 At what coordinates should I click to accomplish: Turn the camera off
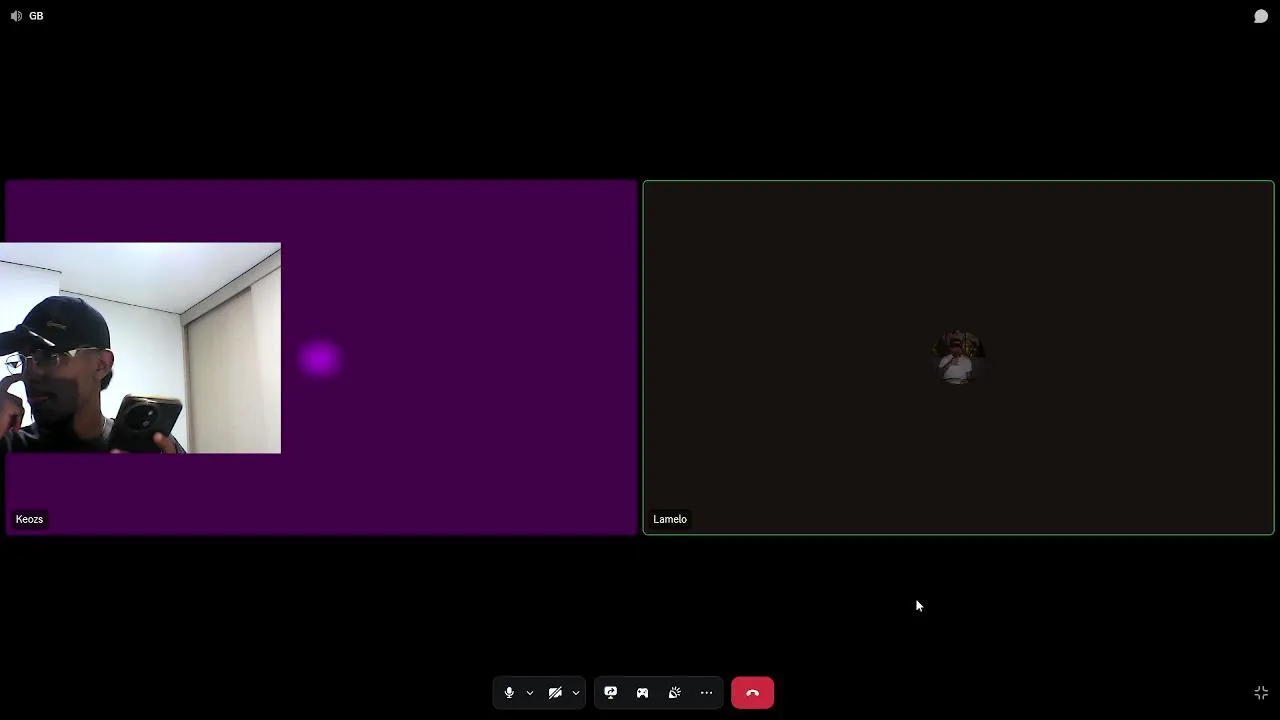555,693
